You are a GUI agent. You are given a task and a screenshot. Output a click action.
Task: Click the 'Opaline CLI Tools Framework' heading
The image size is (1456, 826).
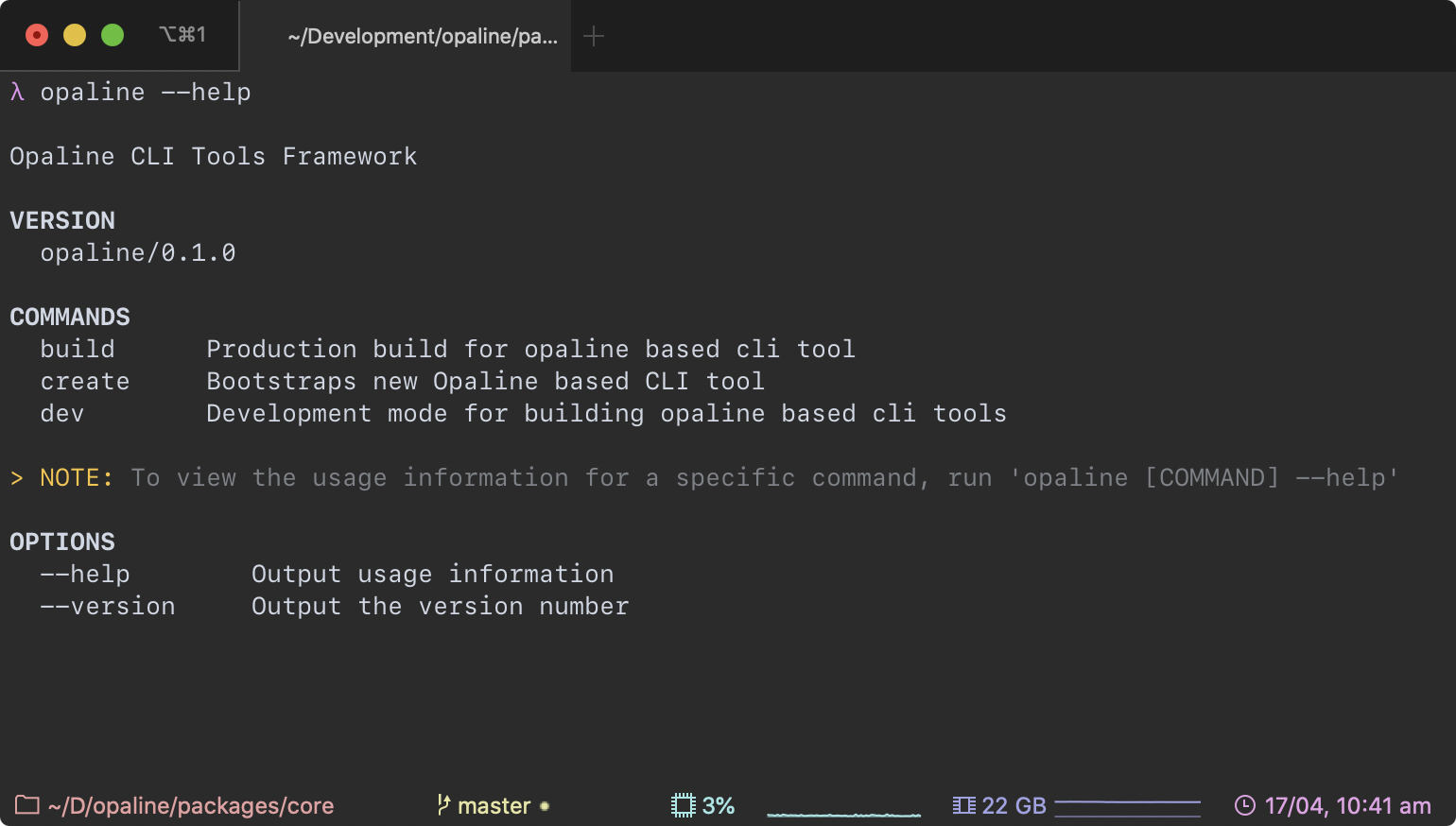[x=214, y=156]
